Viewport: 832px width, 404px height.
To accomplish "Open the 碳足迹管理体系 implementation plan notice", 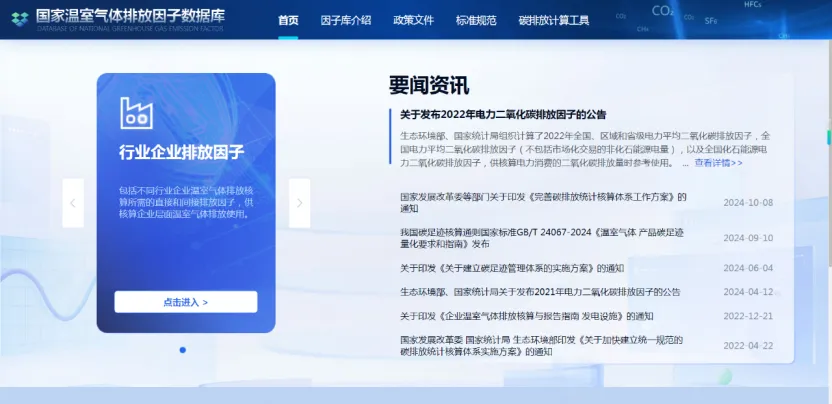I will [511, 268].
